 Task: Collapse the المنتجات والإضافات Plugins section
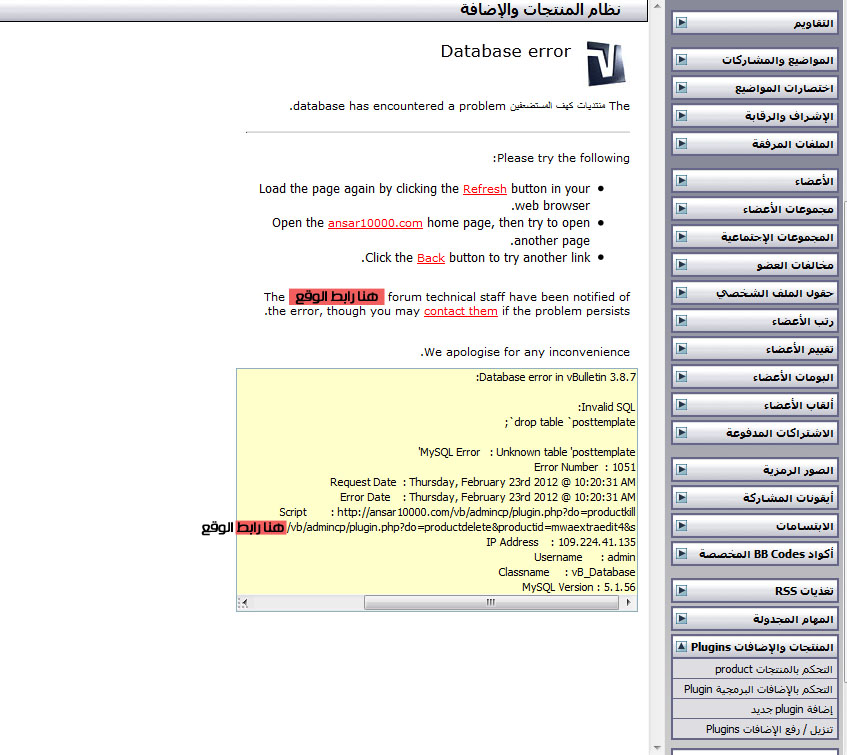coord(681,647)
